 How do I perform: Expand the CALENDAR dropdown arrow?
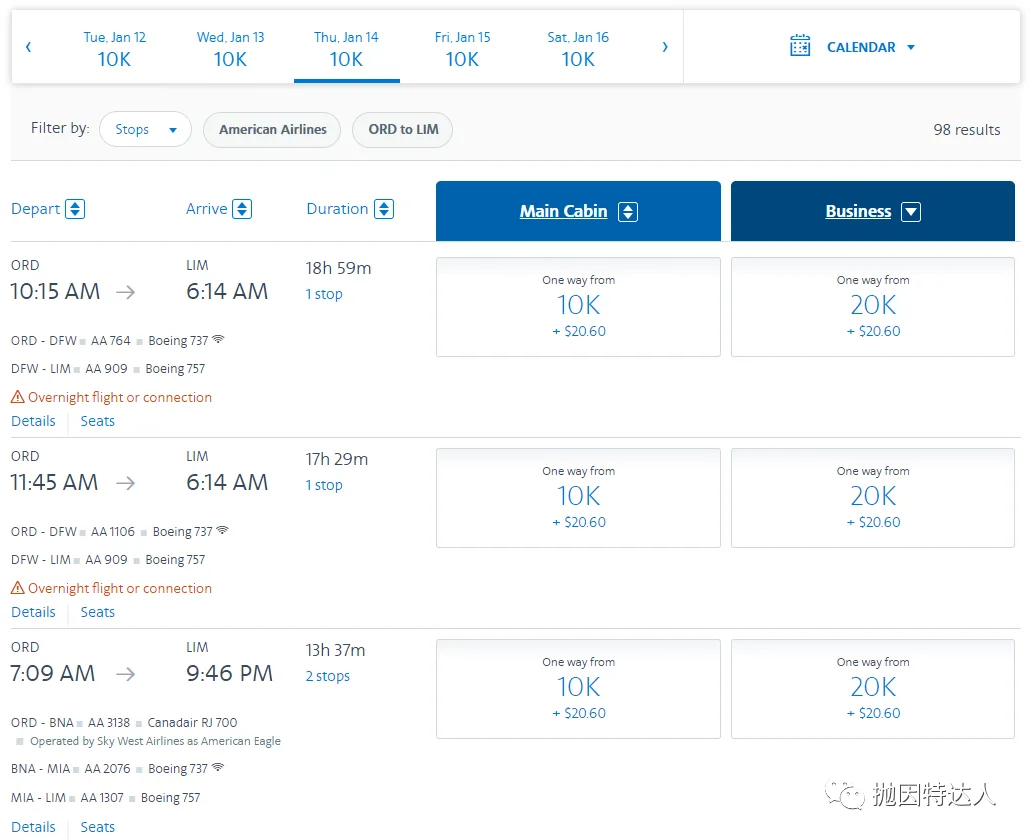(x=911, y=47)
